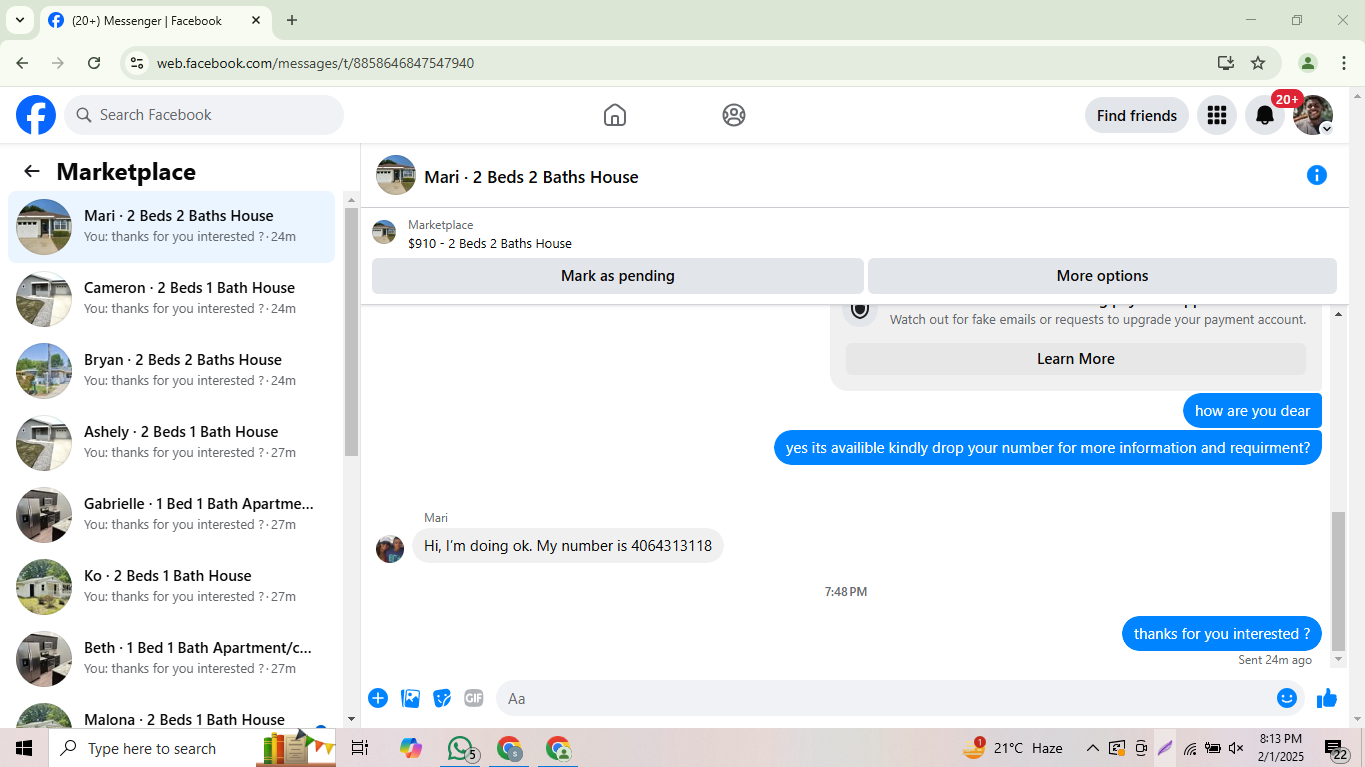Open Cameron 2 Beds 1 Bath conversation
The height and width of the screenshot is (767, 1365).
coord(171,299)
